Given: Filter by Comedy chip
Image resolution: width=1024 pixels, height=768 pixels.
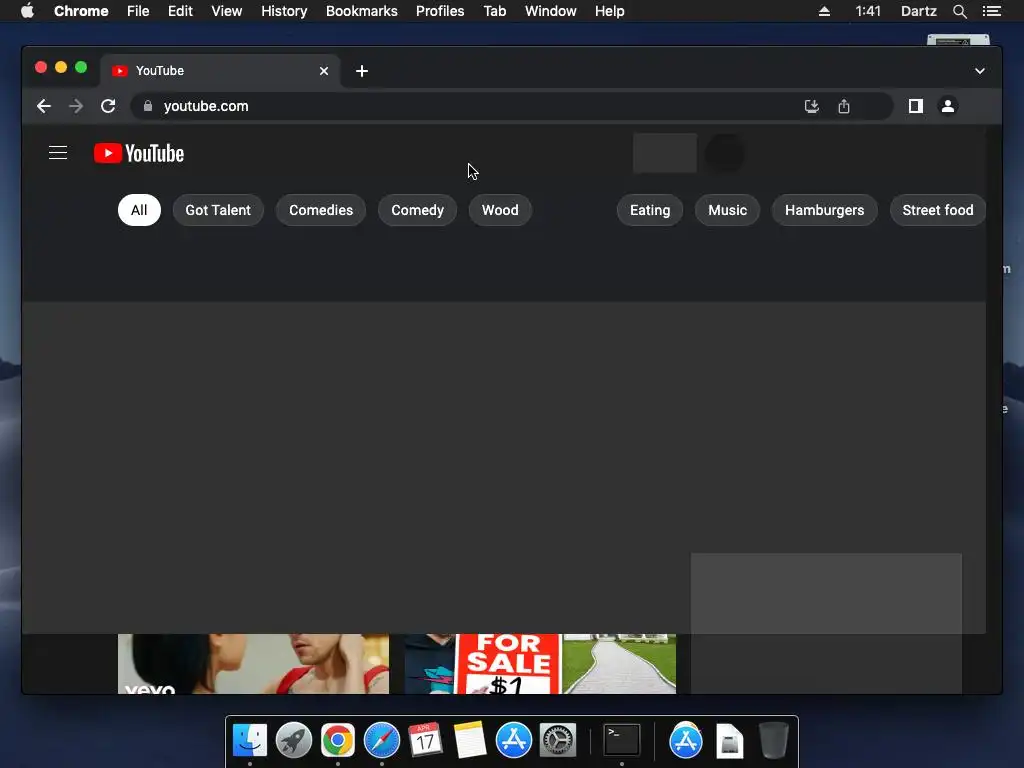Looking at the screenshot, I should pyautogui.click(x=417, y=210).
